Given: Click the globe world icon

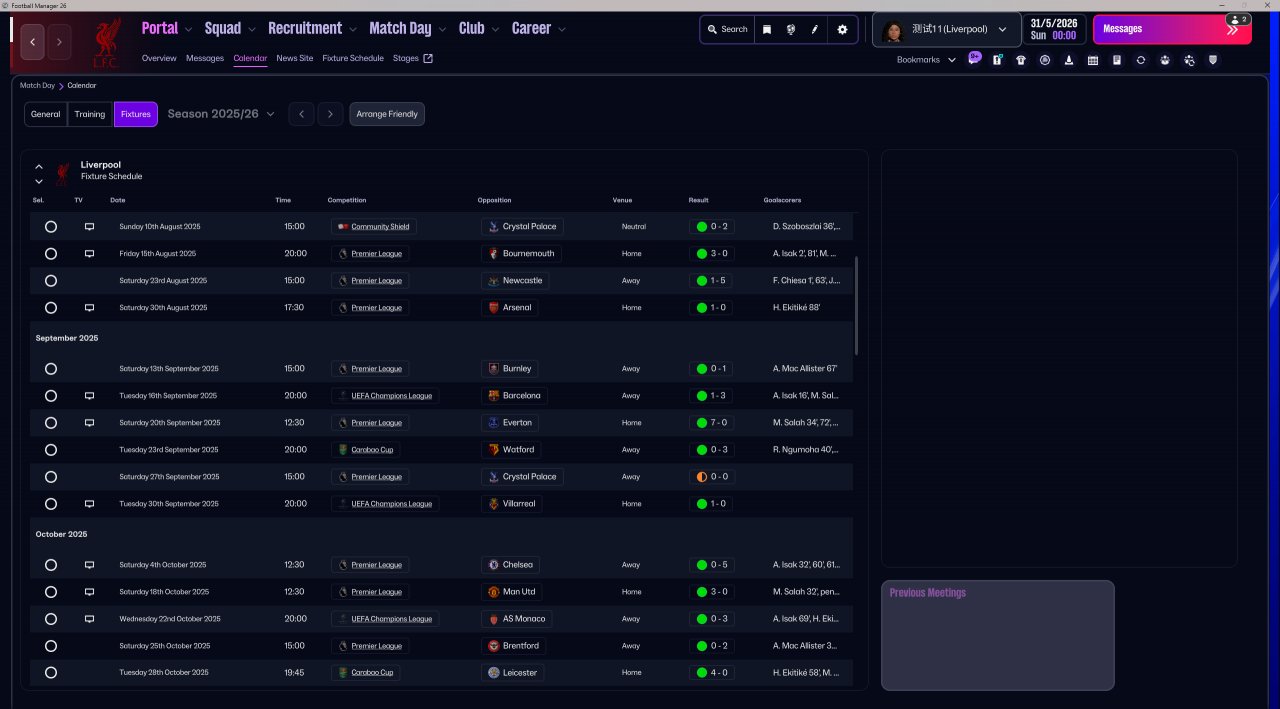Looking at the screenshot, I should pyautogui.click(x=790, y=30).
